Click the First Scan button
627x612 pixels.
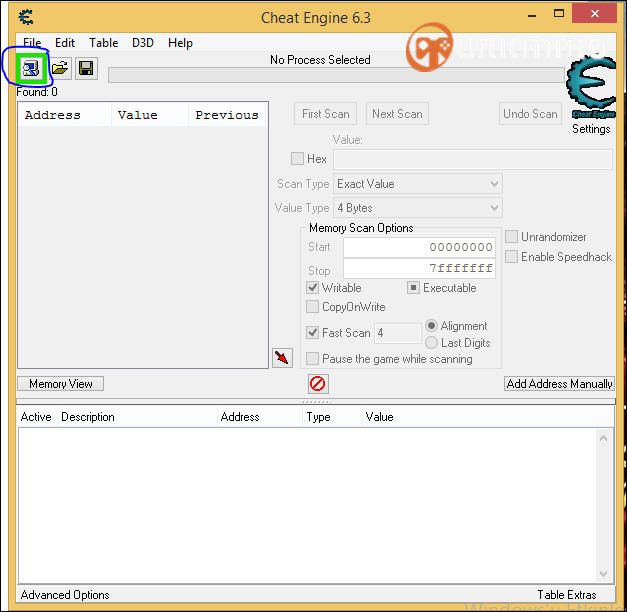tap(325, 114)
